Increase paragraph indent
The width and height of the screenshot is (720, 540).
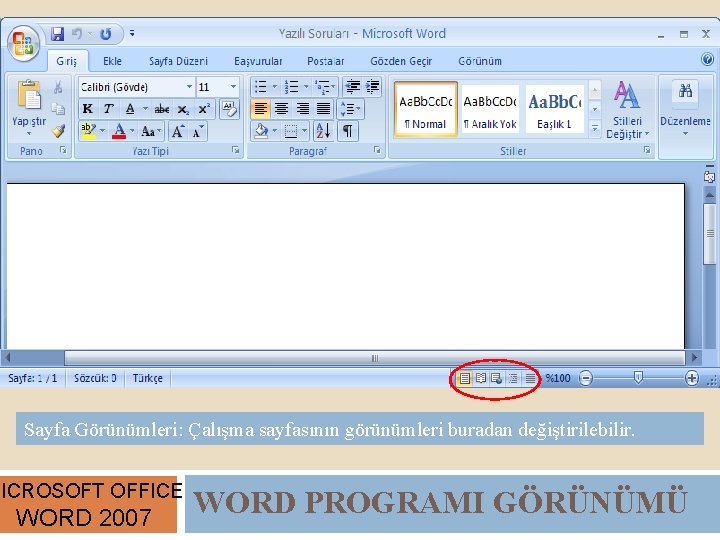pos(372,86)
